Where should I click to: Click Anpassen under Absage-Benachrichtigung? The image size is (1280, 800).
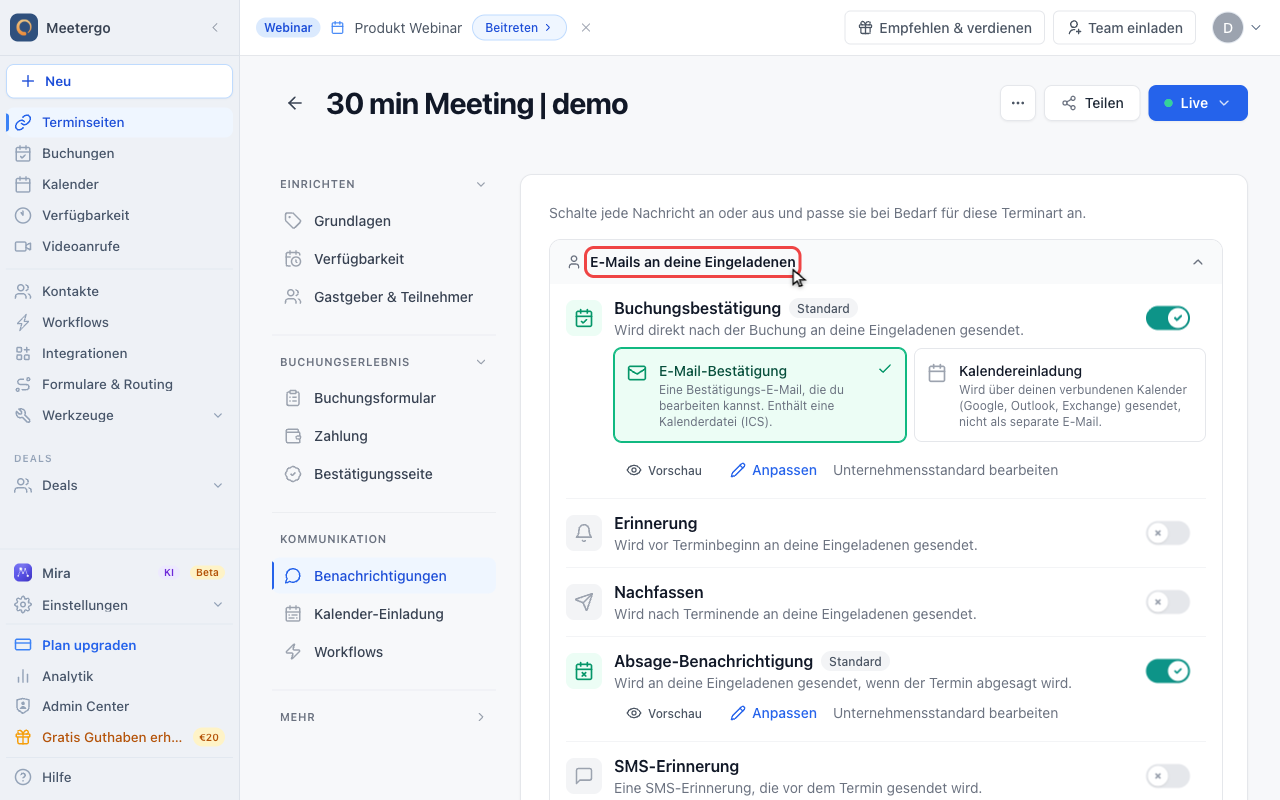pyautogui.click(x=774, y=713)
